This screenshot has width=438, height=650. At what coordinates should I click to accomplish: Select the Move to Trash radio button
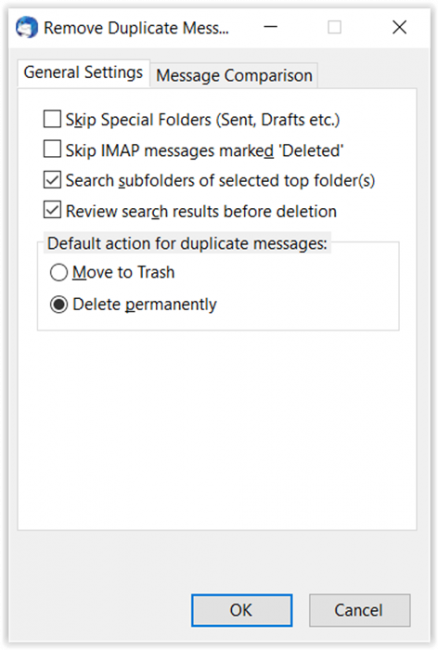(59, 273)
